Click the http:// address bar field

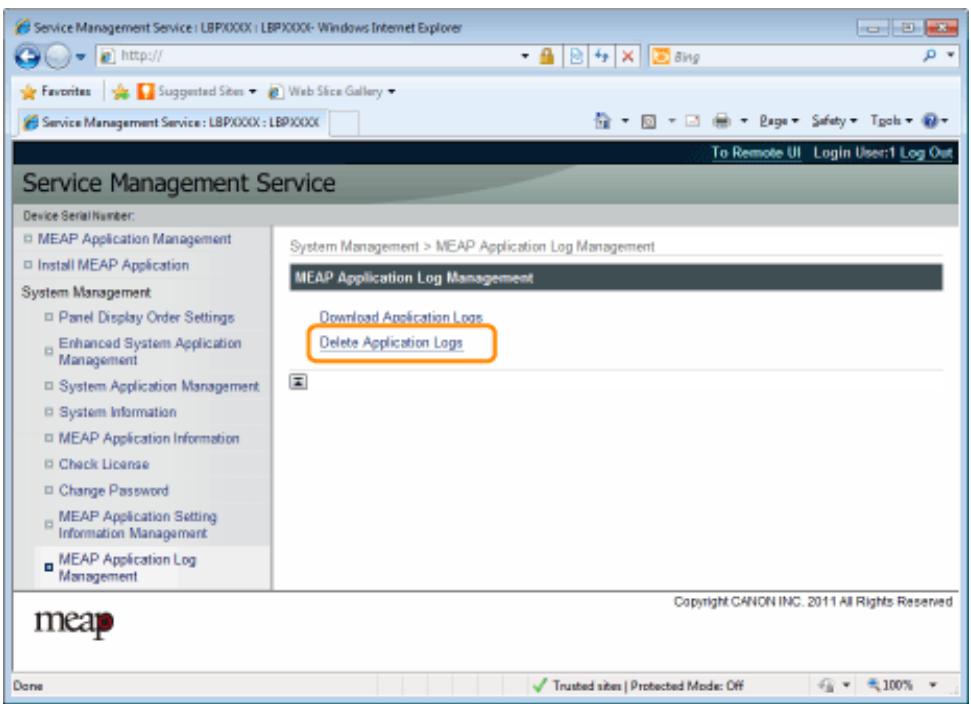307,56
